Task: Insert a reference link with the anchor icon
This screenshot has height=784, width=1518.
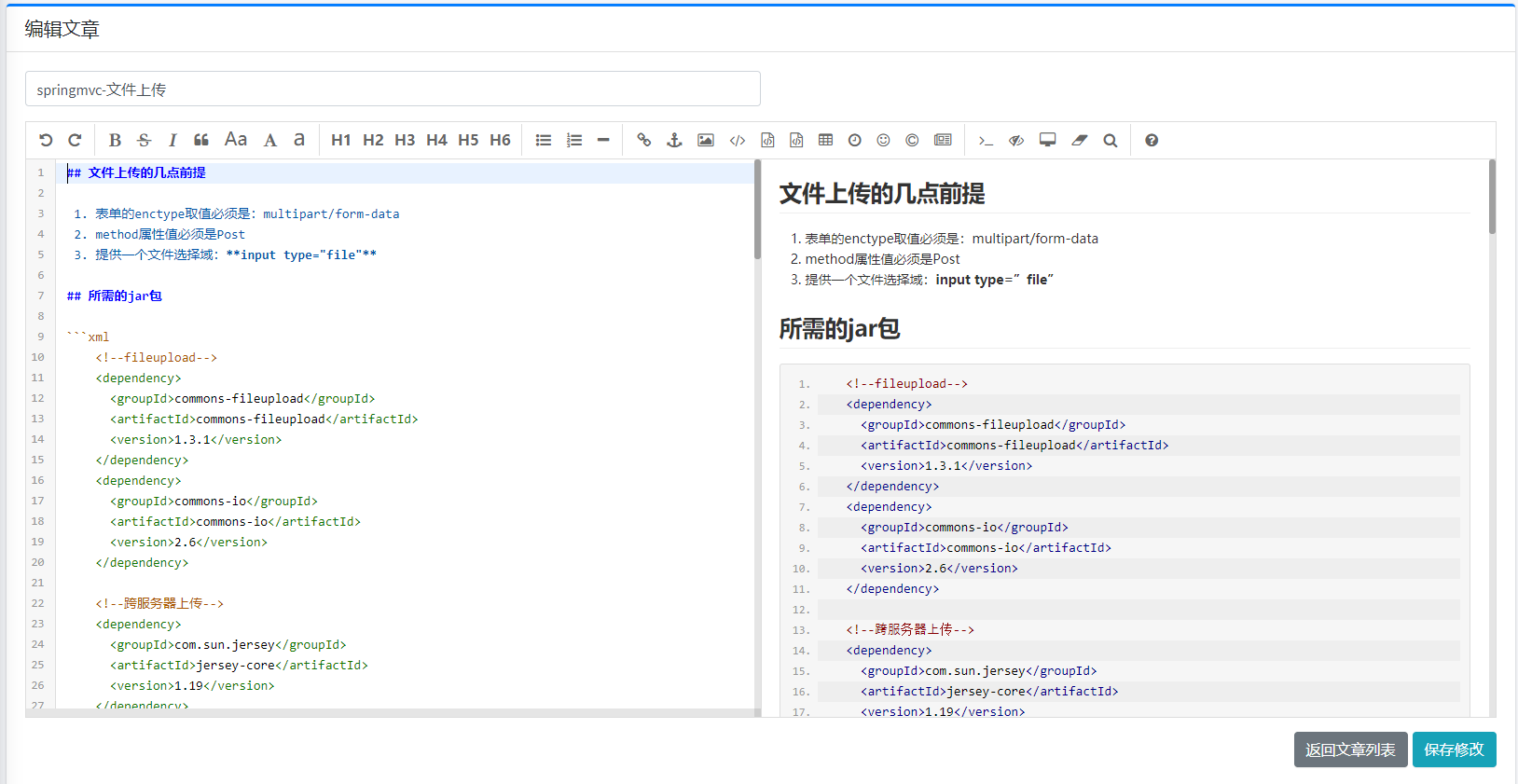Action: point(674,140)
